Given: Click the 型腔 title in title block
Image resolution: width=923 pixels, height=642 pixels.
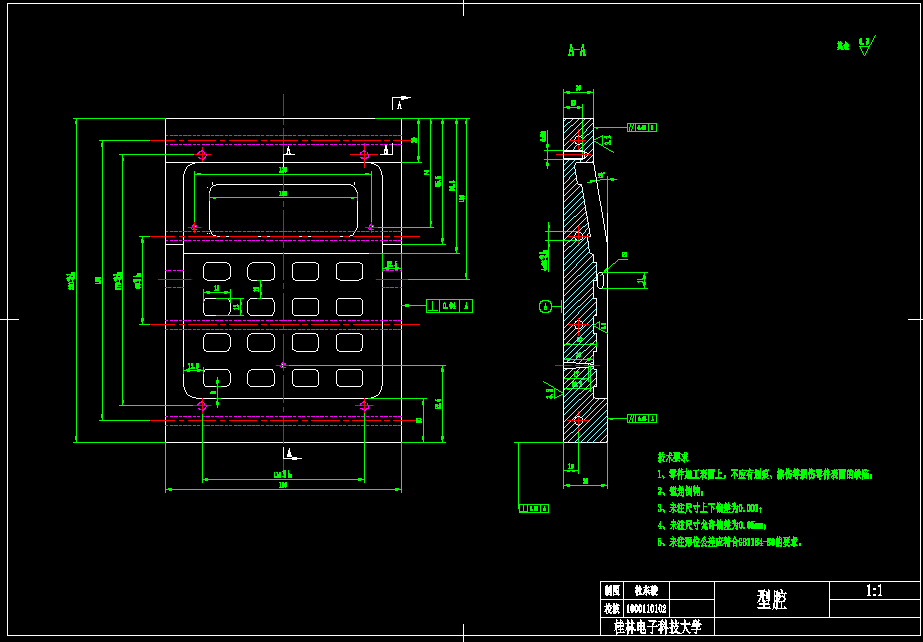Looking at the screenshot, I should tap(771, 599).
